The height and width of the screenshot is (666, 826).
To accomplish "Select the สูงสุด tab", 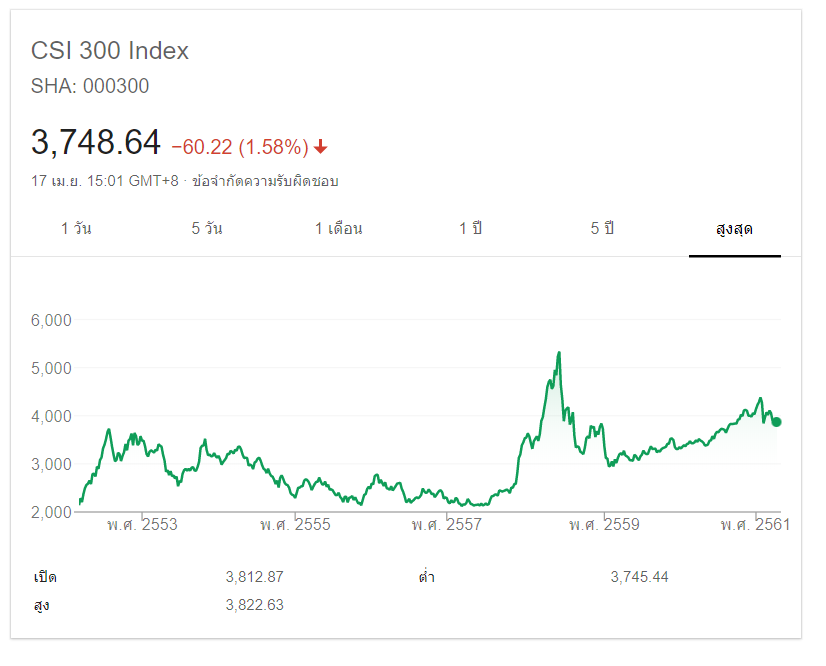I will [734, 229].
